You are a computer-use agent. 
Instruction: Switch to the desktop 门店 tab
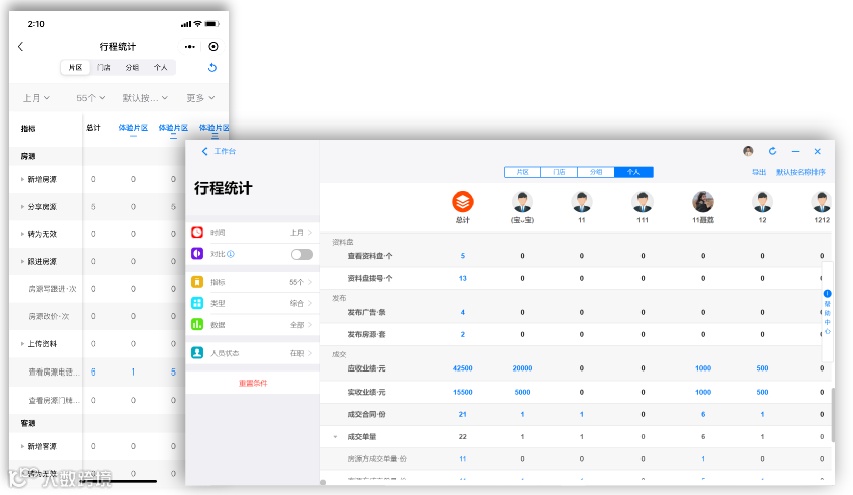tap(559, 172)
